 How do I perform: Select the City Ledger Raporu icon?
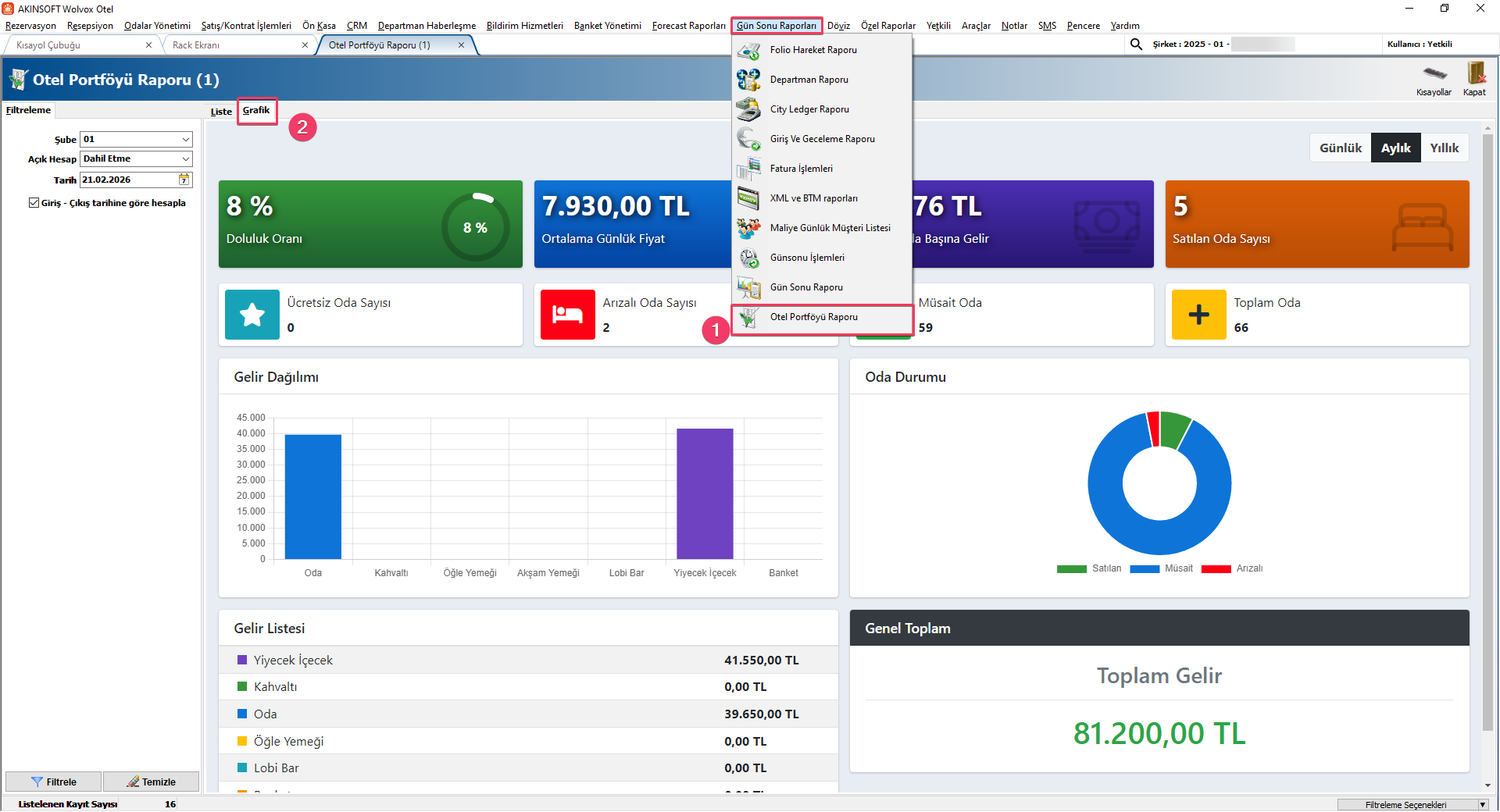coord(748,109)
